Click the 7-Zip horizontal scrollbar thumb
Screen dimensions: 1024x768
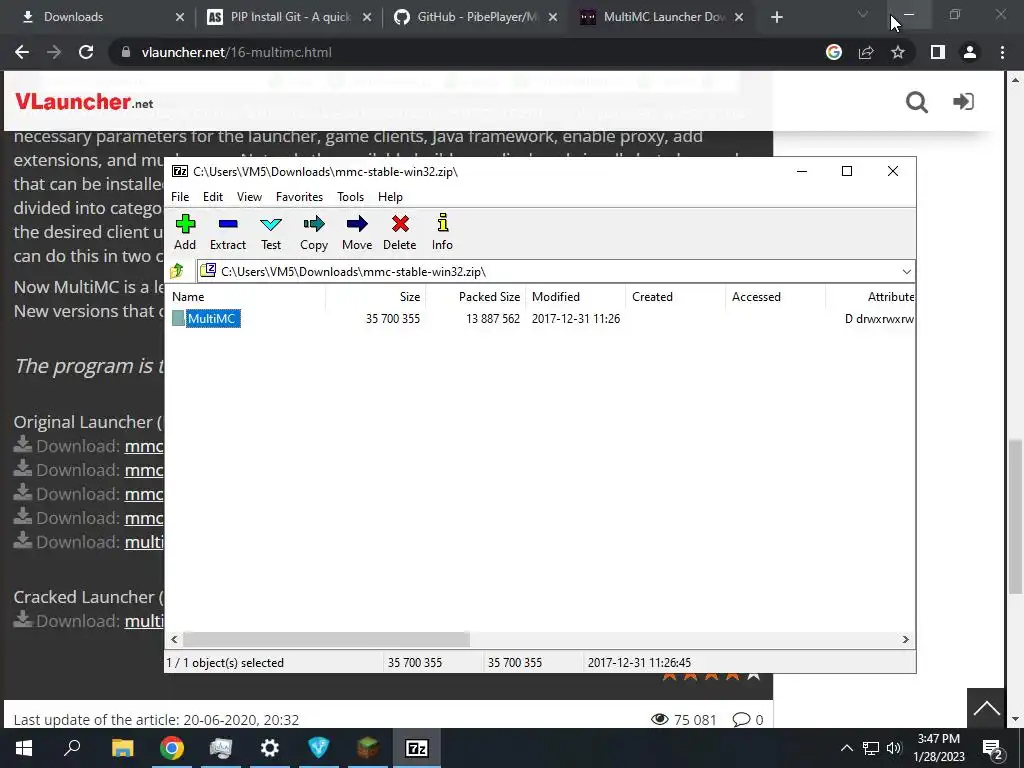[326, 639]
